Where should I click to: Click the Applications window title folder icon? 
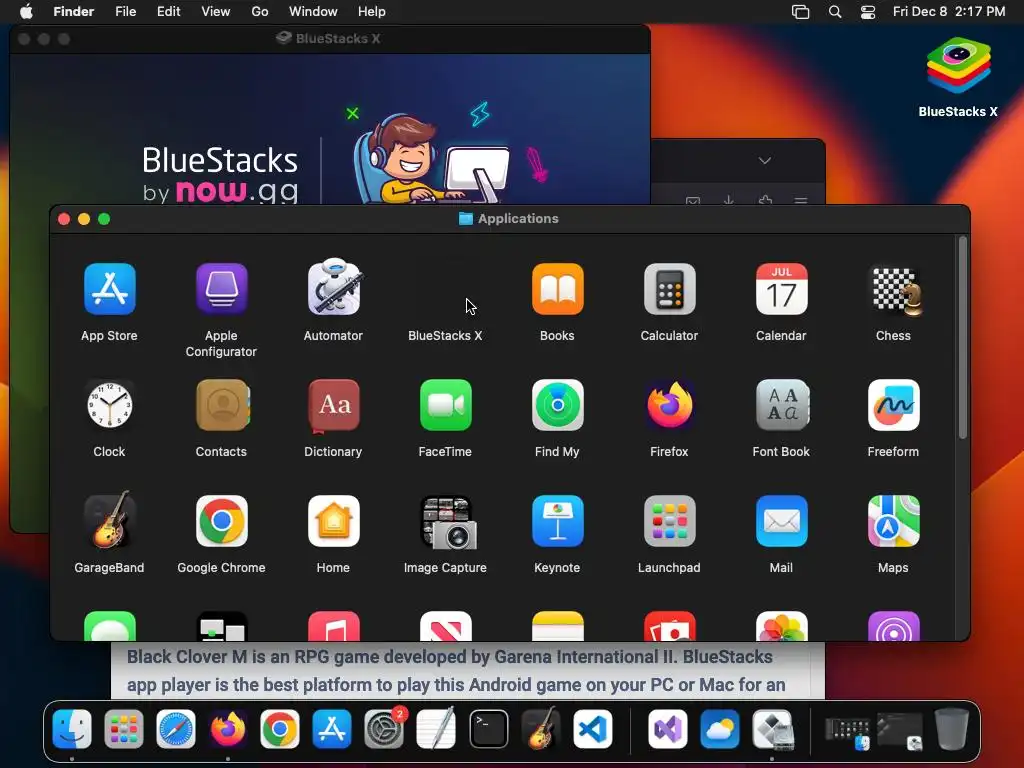[466, 218]
